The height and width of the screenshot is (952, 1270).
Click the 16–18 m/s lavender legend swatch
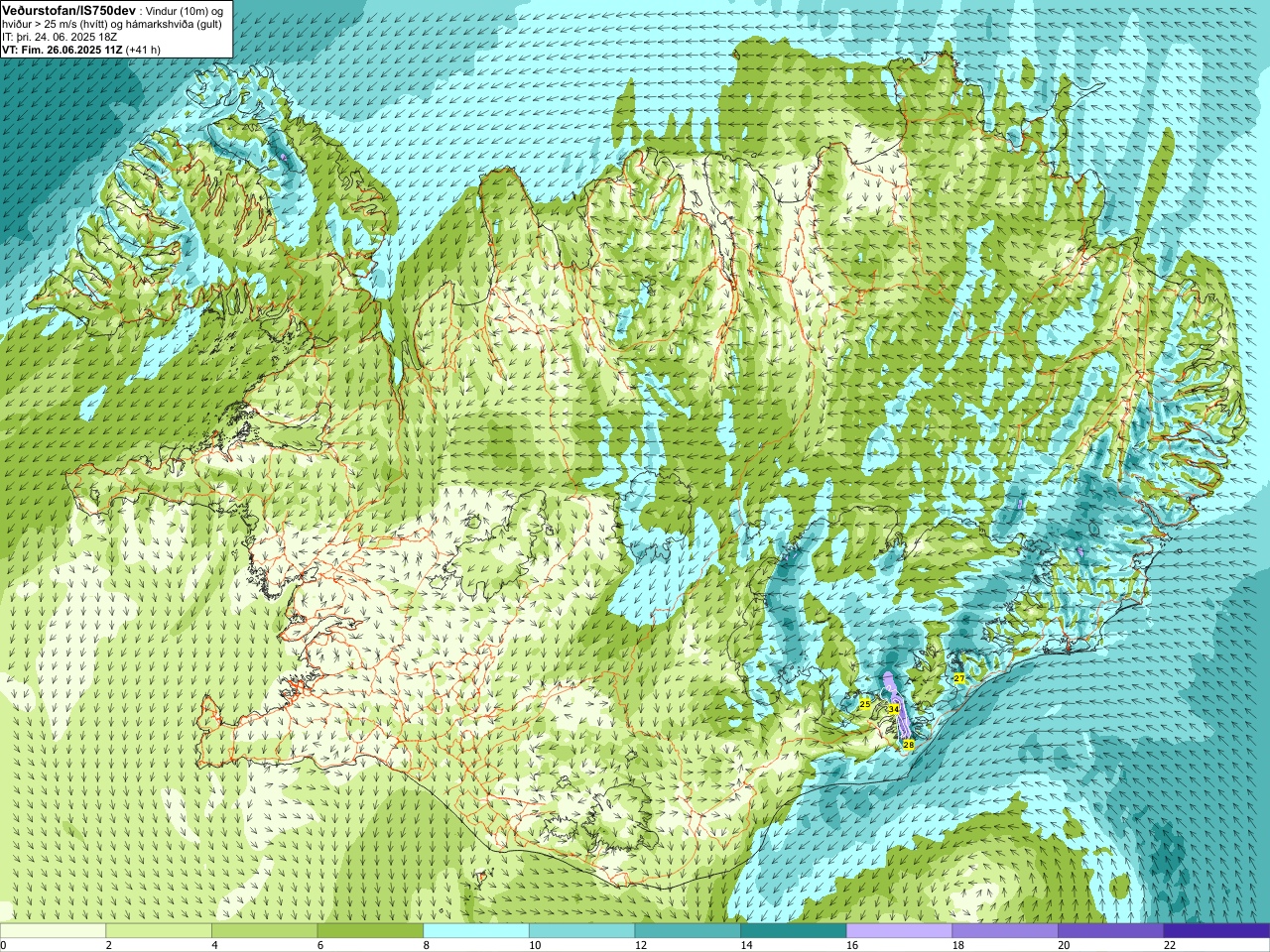tap(899, 931)
